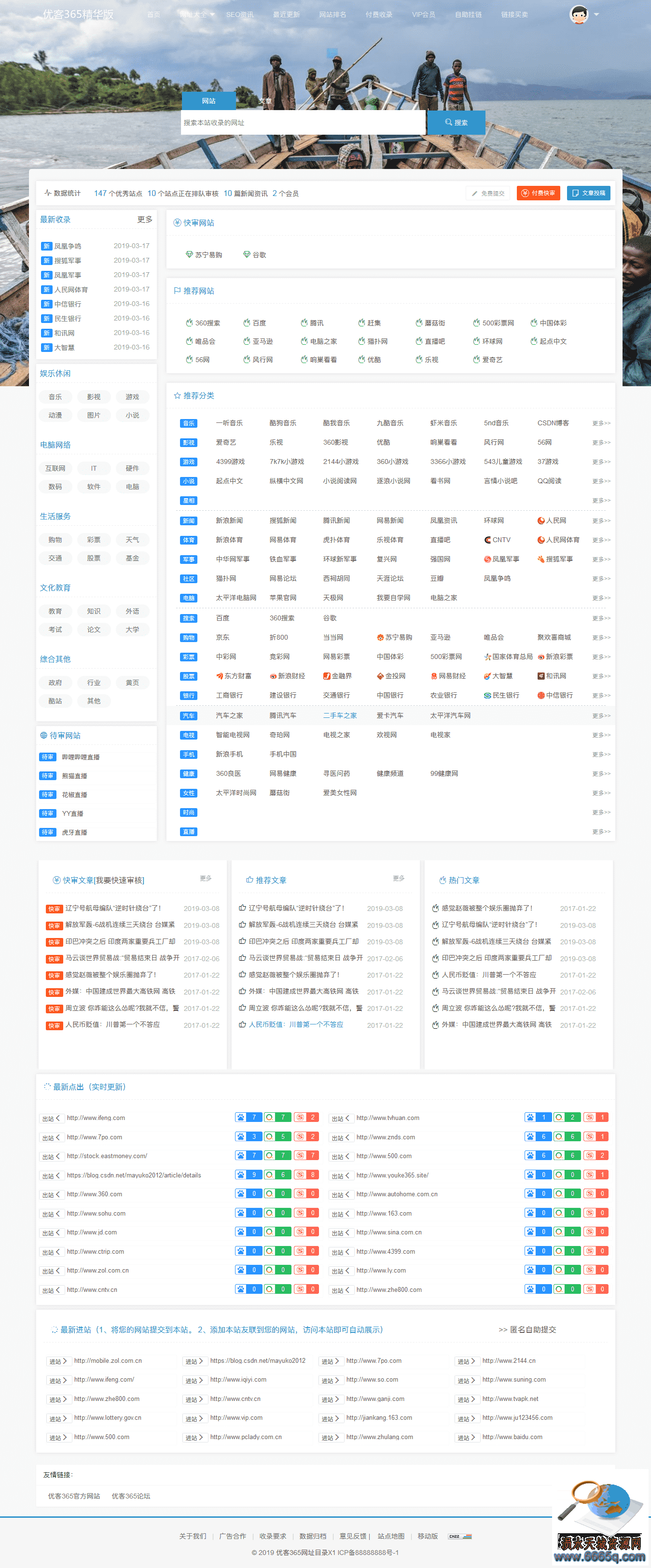Click the 游戏 category badge in 推荐分类

pyautogui.click(x=189, y=462)
